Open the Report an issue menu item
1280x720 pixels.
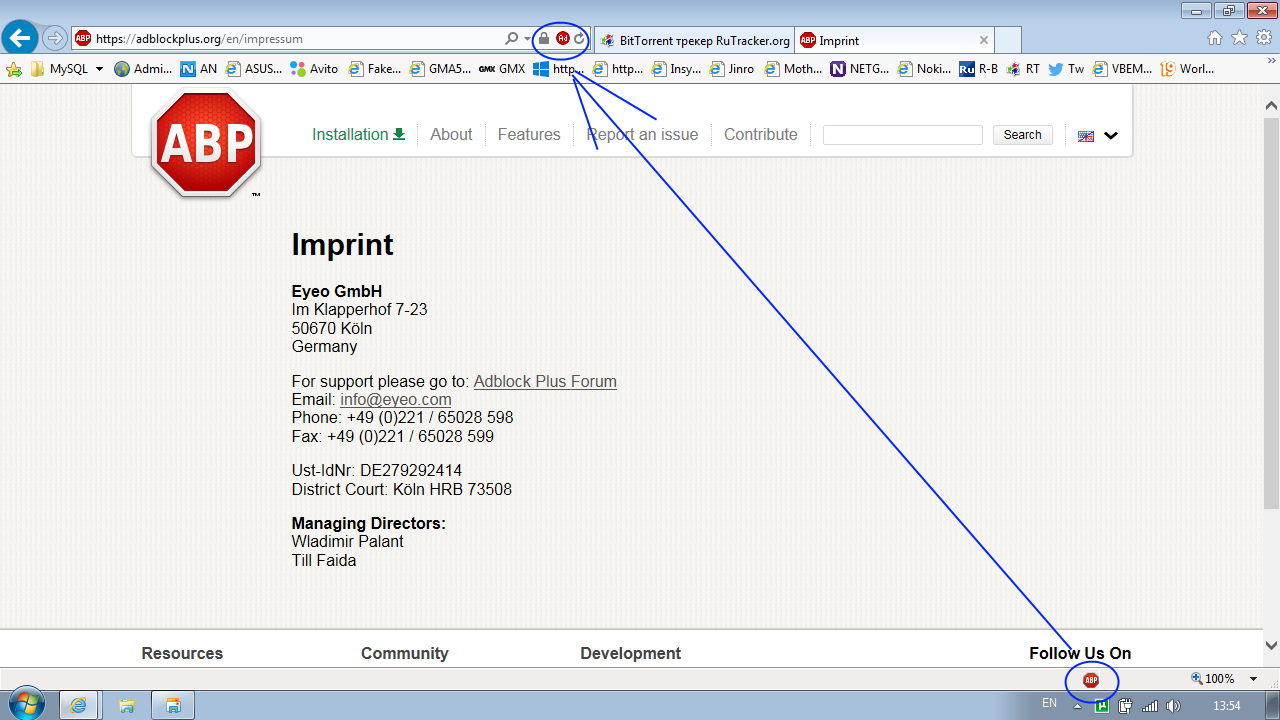point(642,134)
